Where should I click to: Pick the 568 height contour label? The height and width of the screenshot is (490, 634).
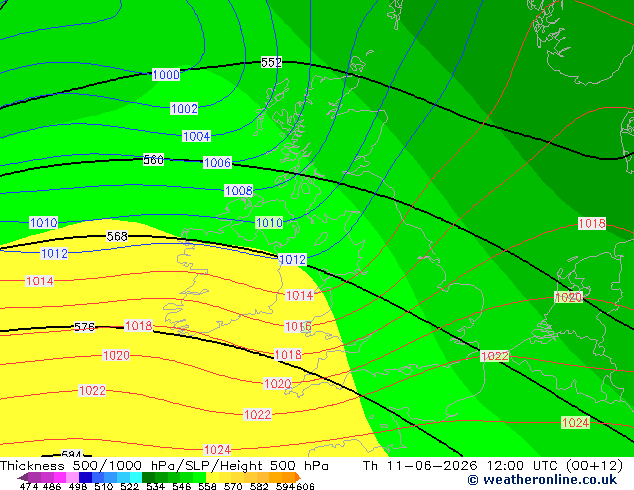(117, 236)
